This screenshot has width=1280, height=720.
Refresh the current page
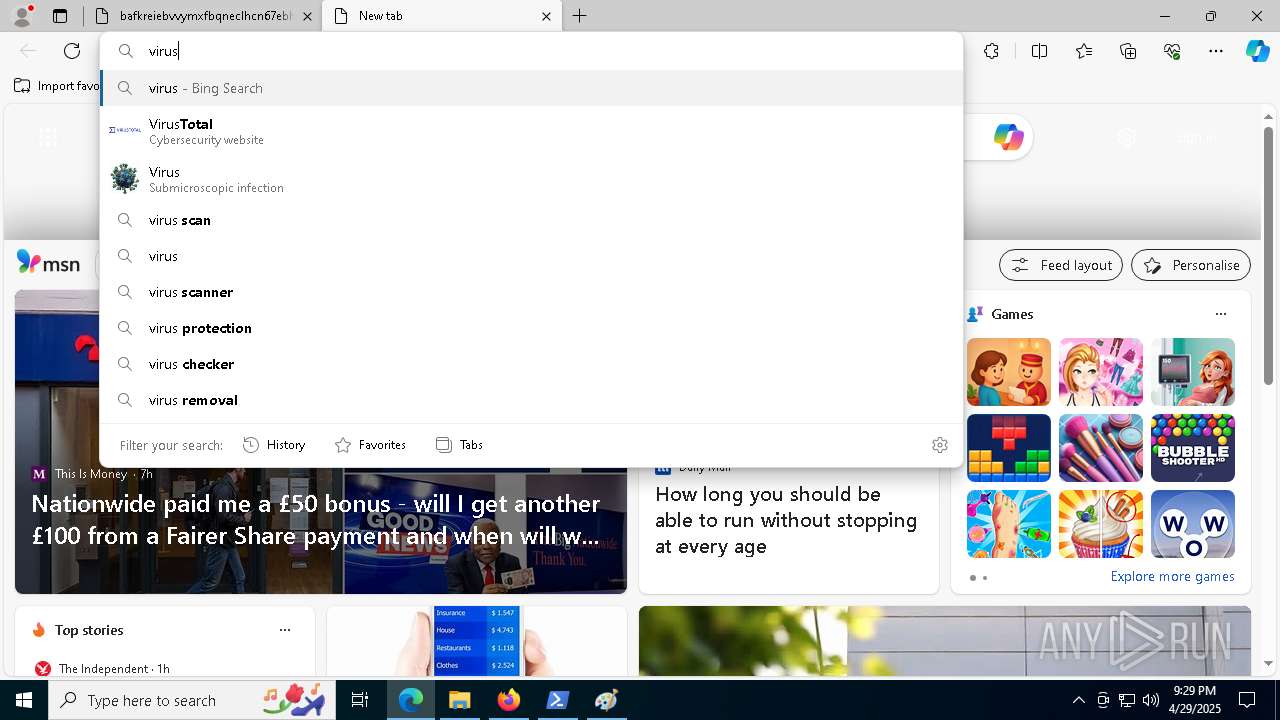click(72, 51)
